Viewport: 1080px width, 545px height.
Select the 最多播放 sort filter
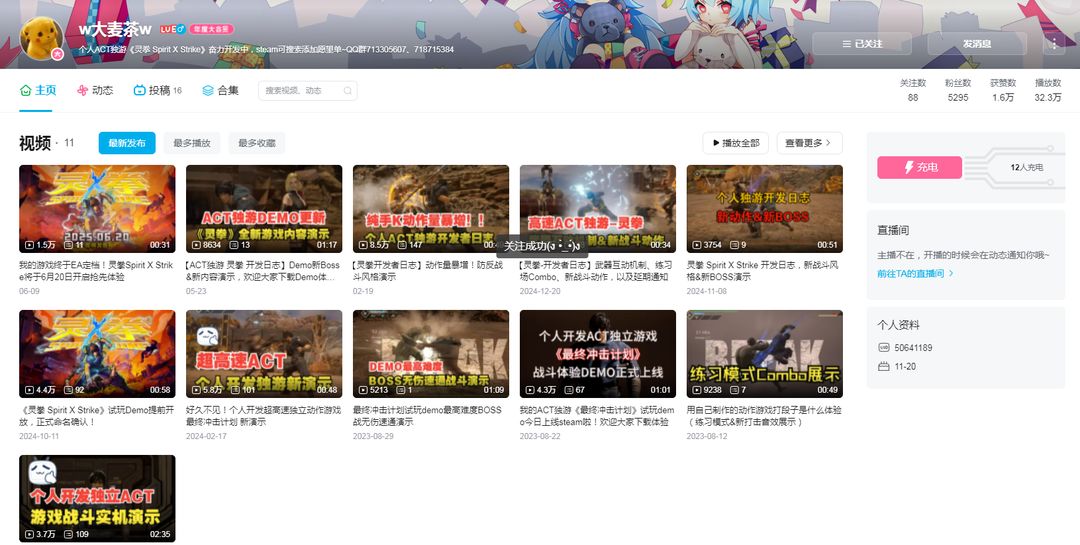tap(191, 143)
